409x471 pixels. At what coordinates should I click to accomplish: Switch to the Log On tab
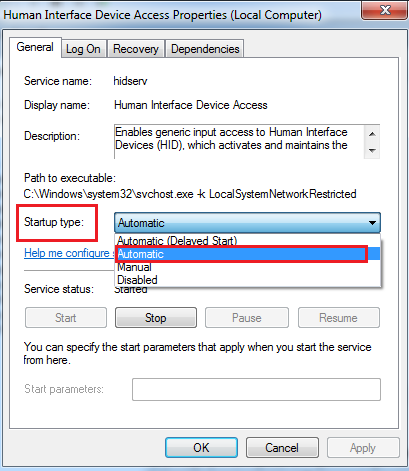click(x=83, y=49)
